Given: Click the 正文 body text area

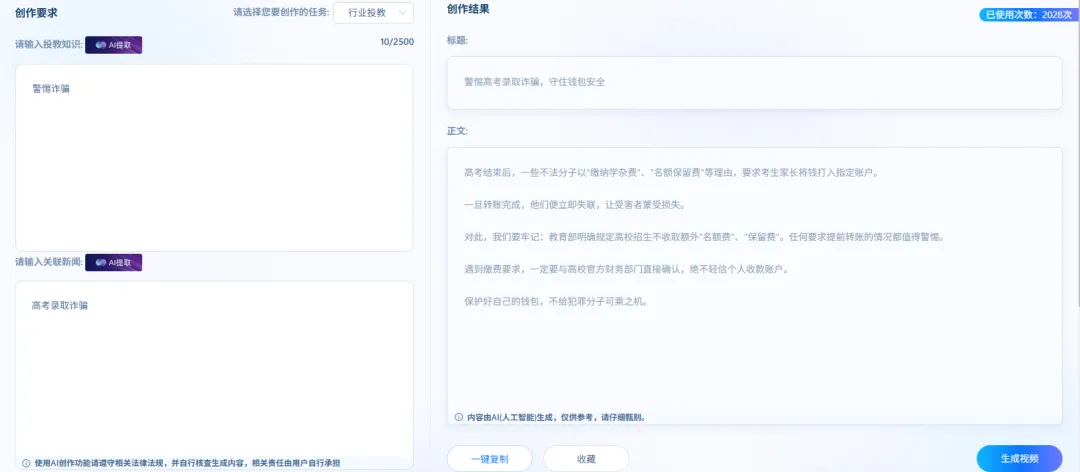Looking at the screenshot, I should point(754,286).
